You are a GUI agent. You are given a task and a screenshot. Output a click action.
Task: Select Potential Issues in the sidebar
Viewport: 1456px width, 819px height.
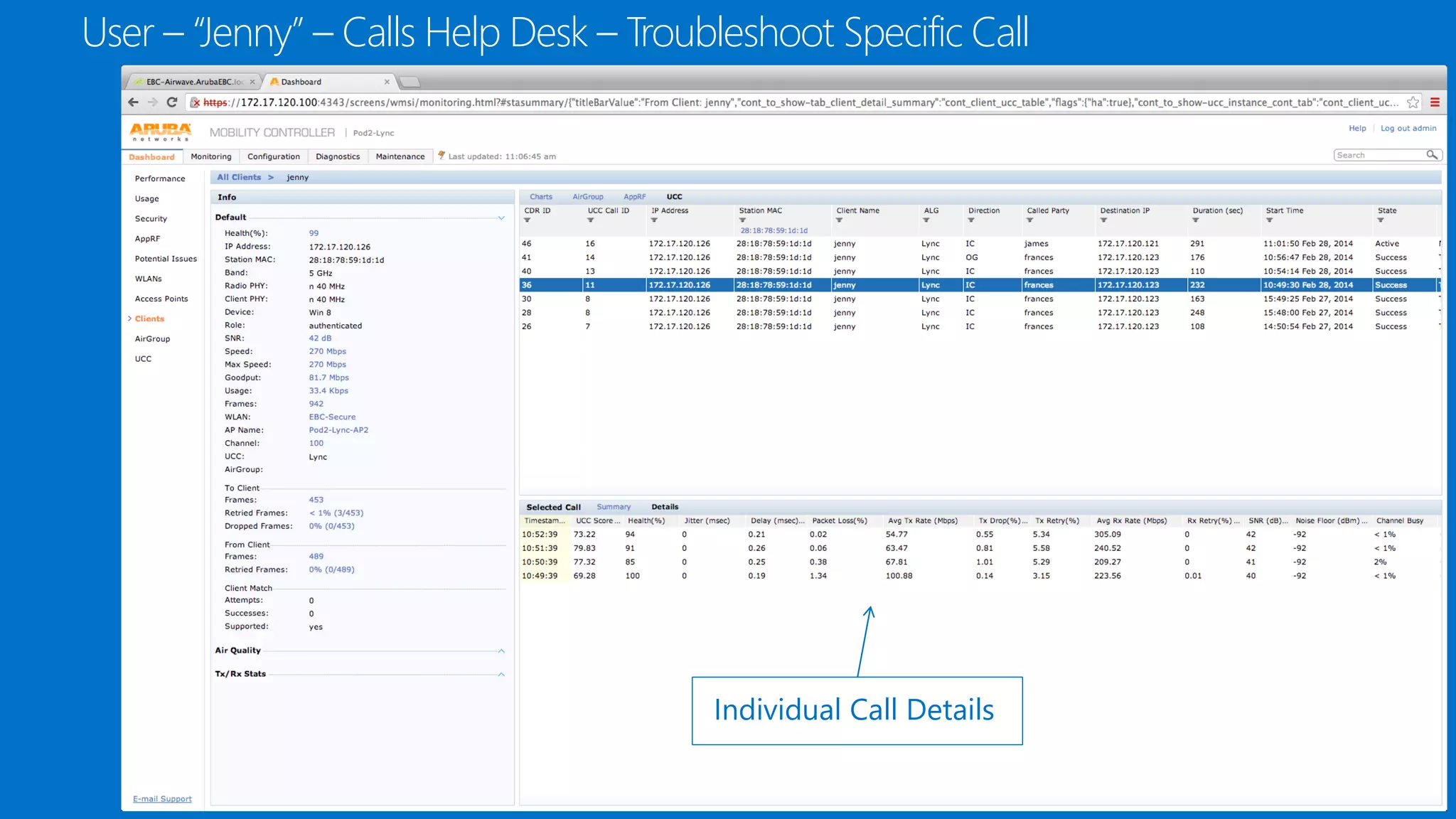(x=166, y=259)
